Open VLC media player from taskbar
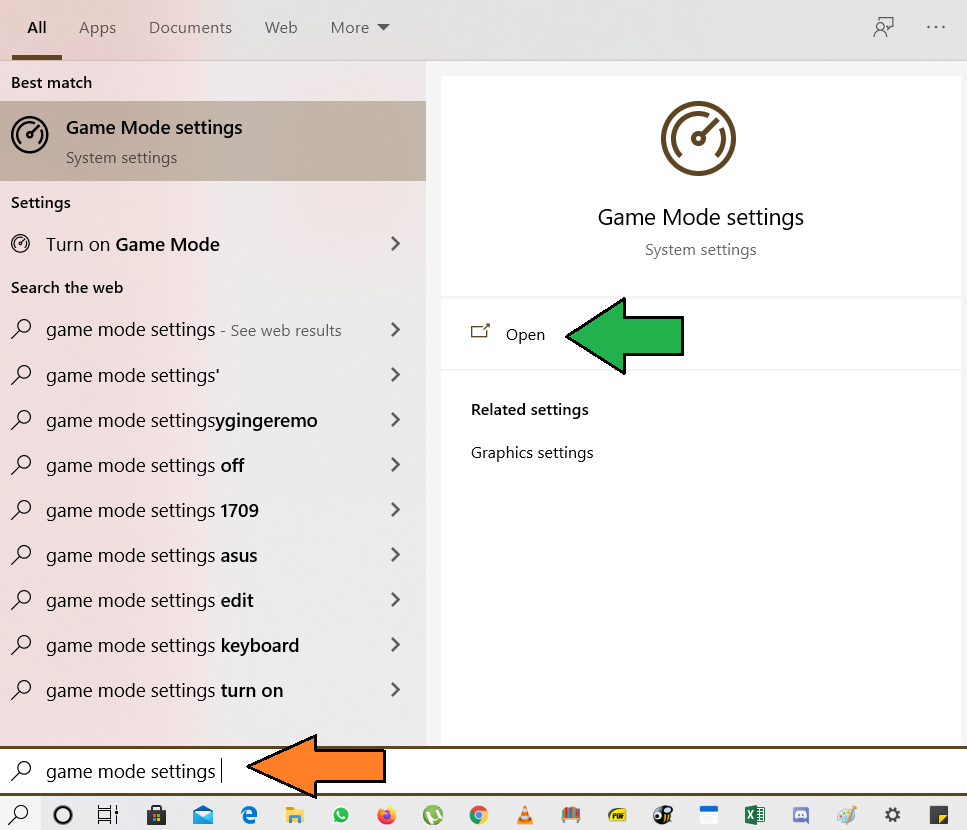 [525, 815]
